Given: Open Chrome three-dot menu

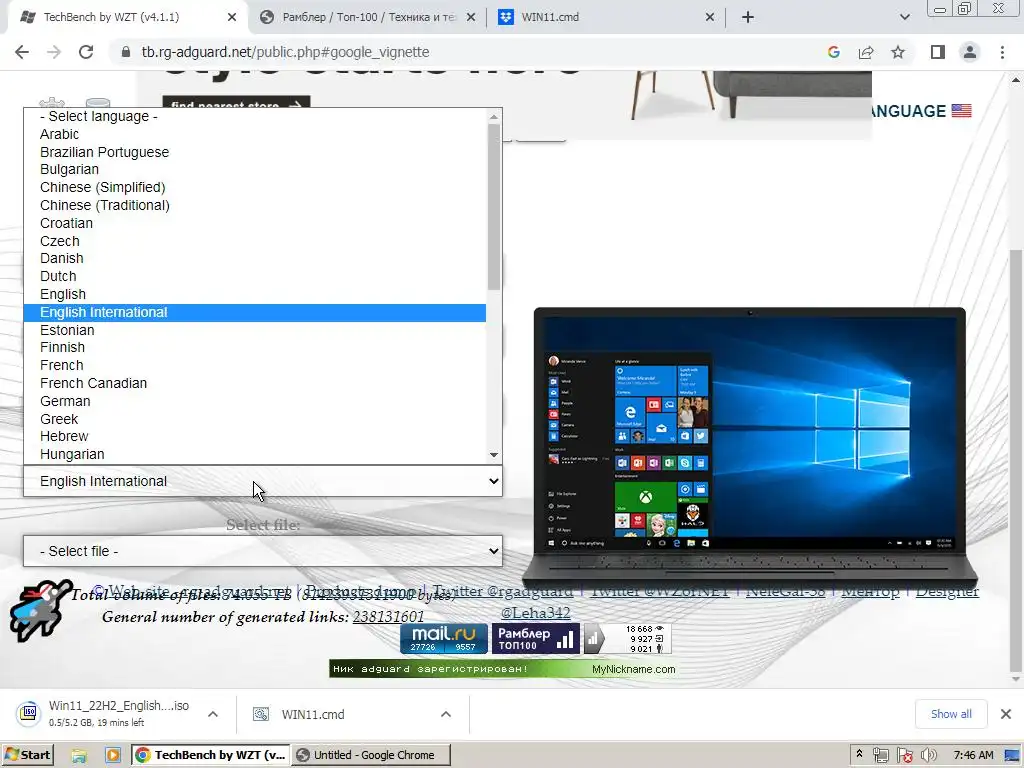Looking at the screenshot, I should [1002, 52].
